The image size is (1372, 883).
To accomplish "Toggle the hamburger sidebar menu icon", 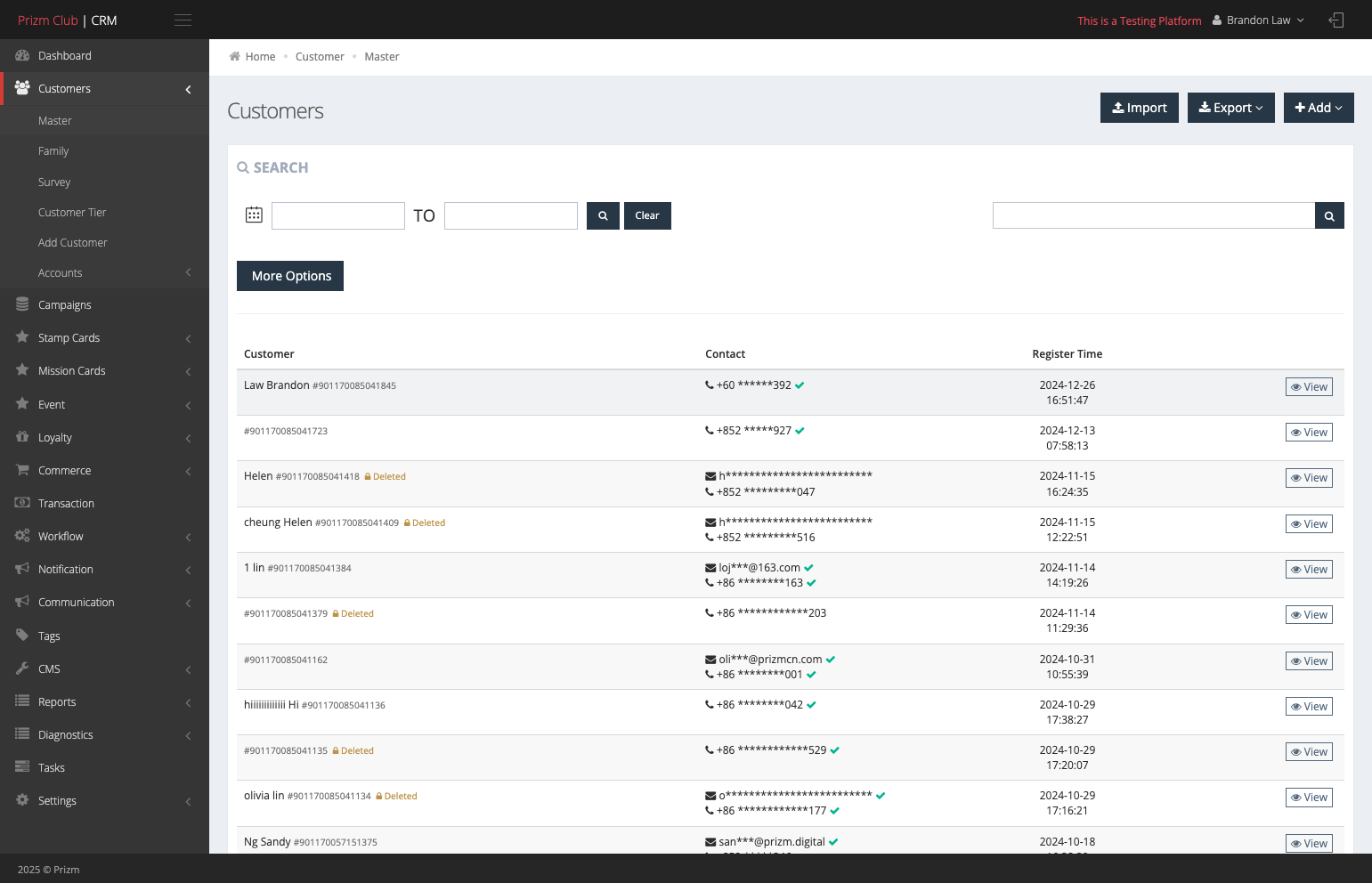I will click(x=183, y=20).
